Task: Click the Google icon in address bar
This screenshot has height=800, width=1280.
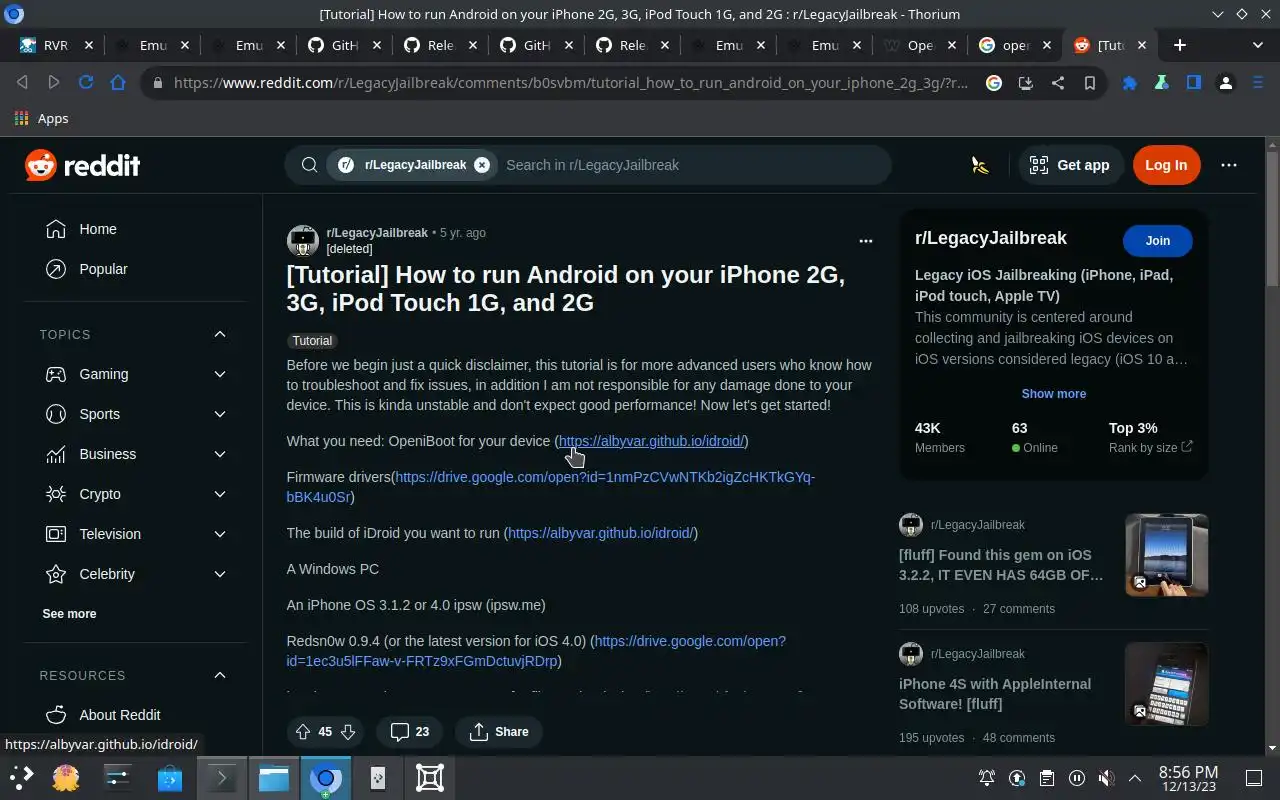Action: point(993,83)
